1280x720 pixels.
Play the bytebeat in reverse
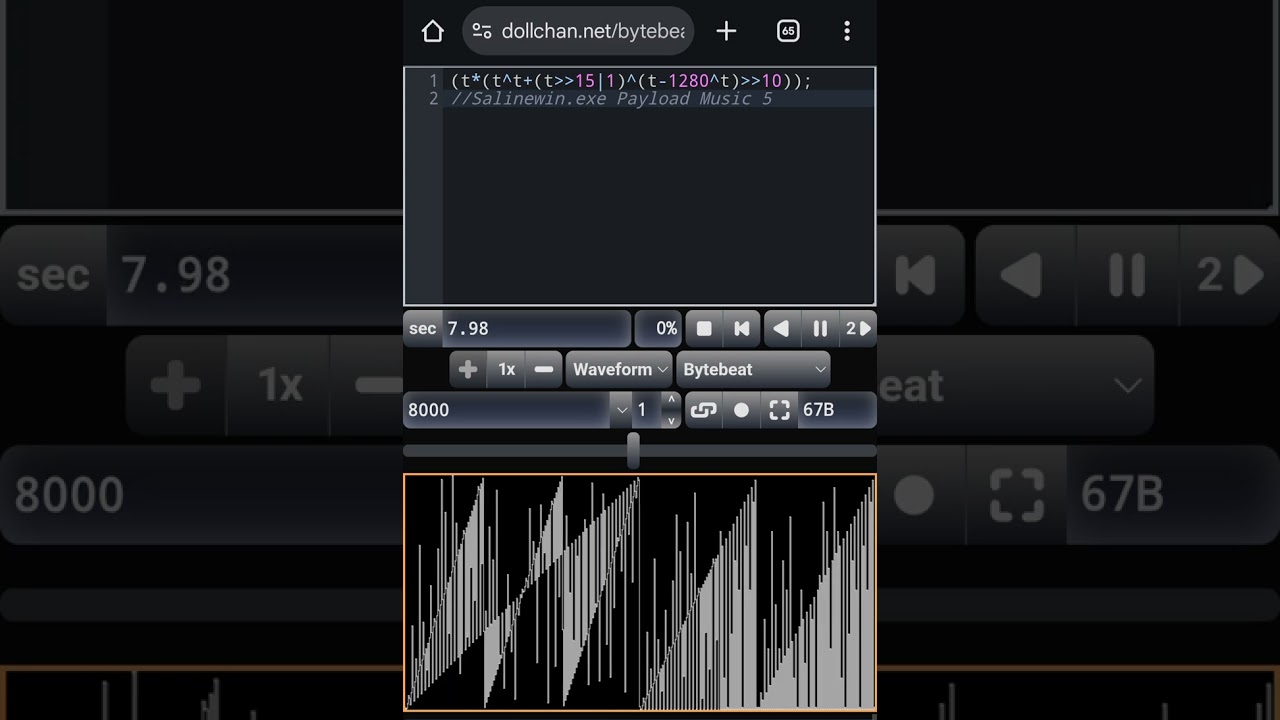(x=781, y=328)
